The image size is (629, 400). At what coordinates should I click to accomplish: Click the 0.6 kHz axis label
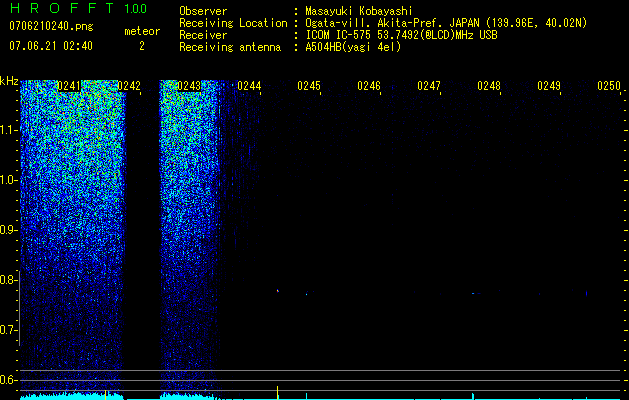[x=8, y=380]
